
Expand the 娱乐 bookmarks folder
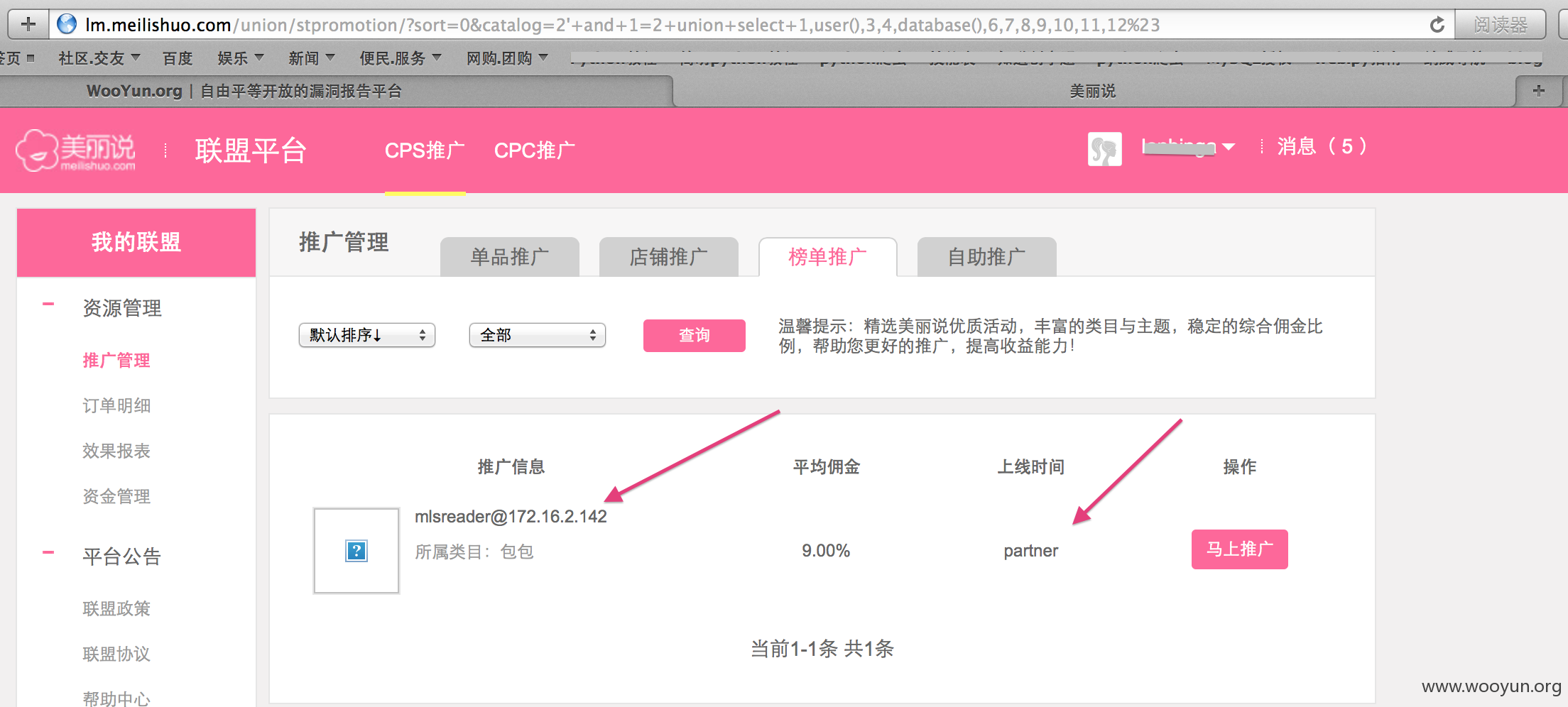pos(241,58)
